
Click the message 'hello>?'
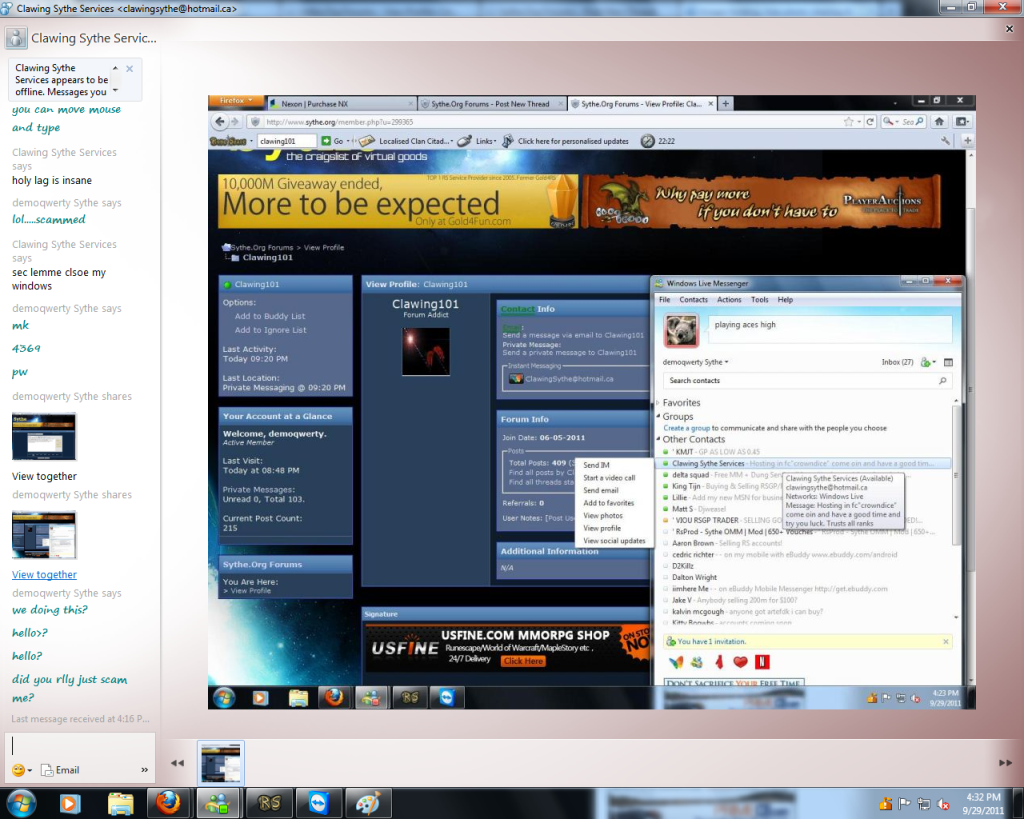coord(30,633)
